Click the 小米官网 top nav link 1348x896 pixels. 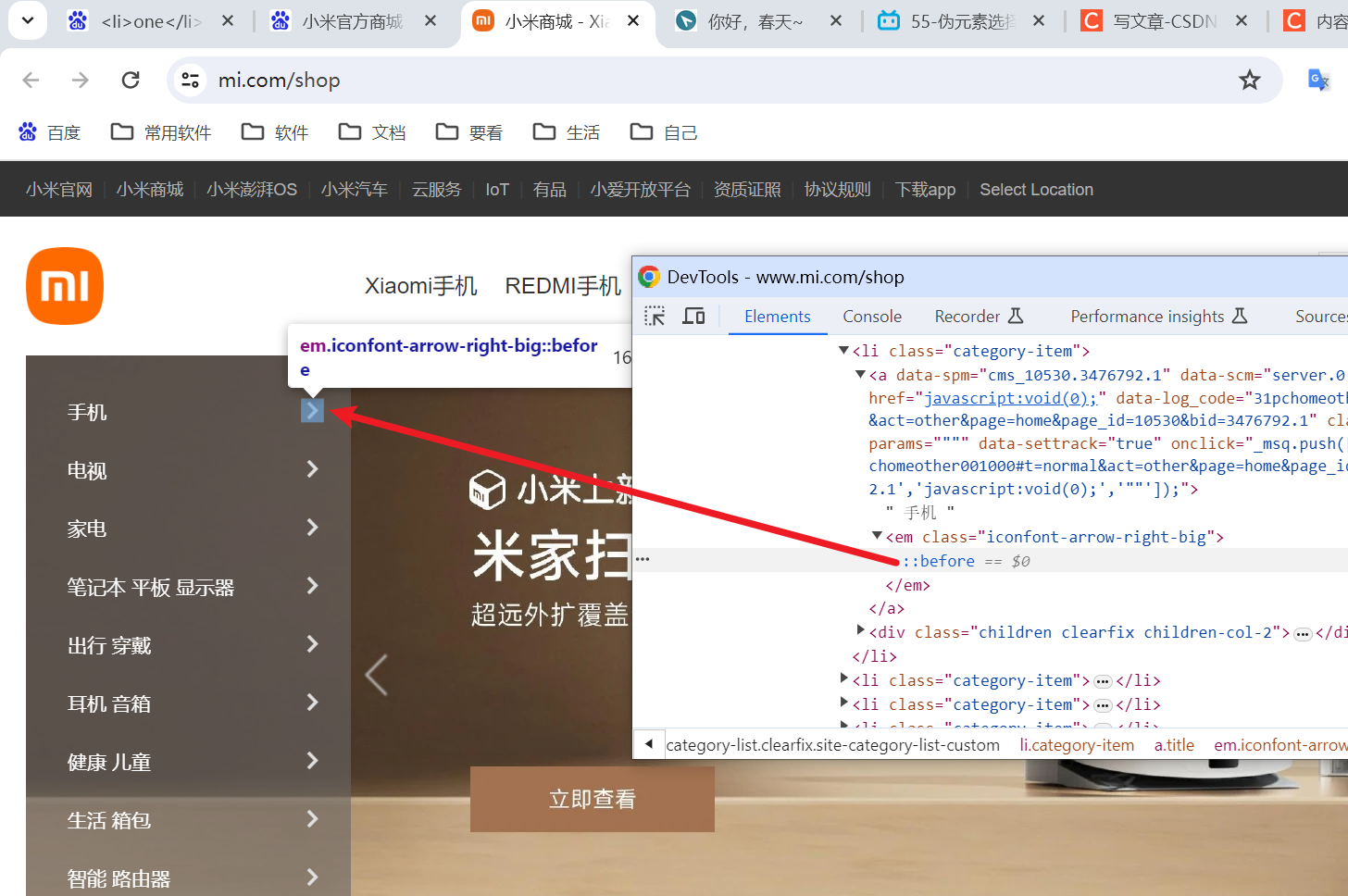(59, 190)
